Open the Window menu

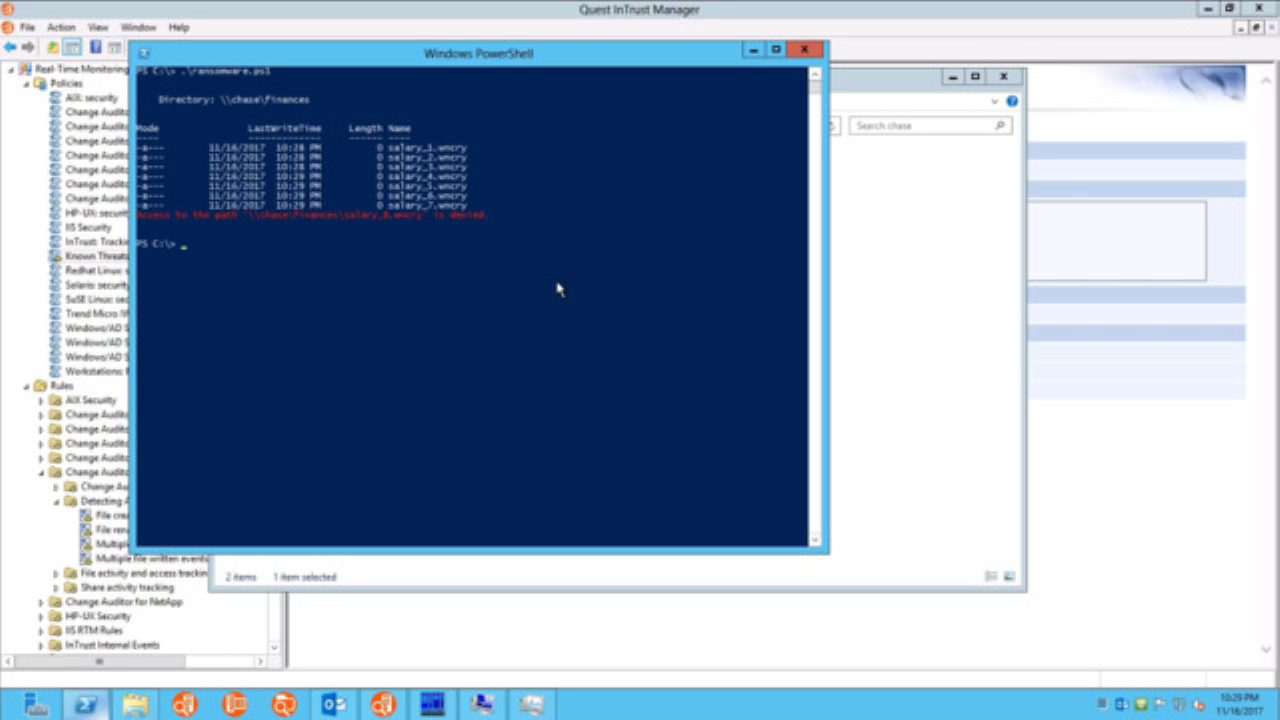pyautogui.click(x=138, y=27)
